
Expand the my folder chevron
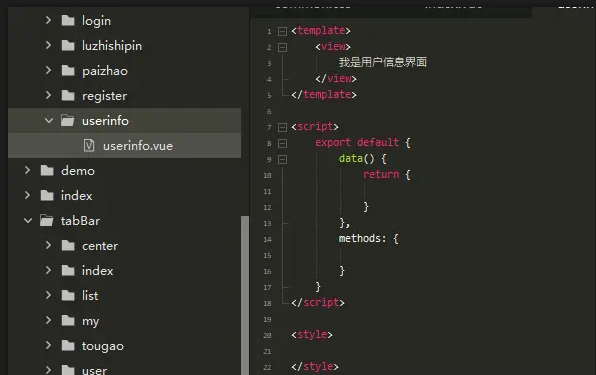pyautogui.click(x=48, y=320)
